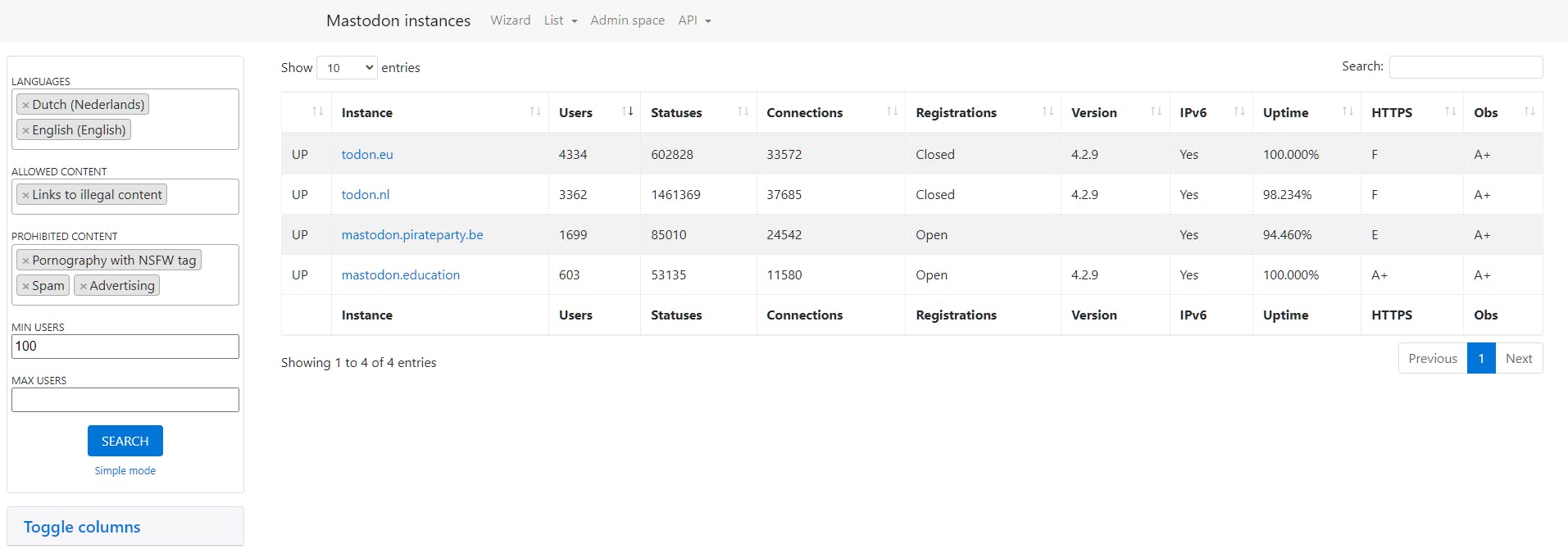Viewport: 1568px width, 553px height.
Task: Remove the Links to illegal content tag
Action: [x=26, y=195]
